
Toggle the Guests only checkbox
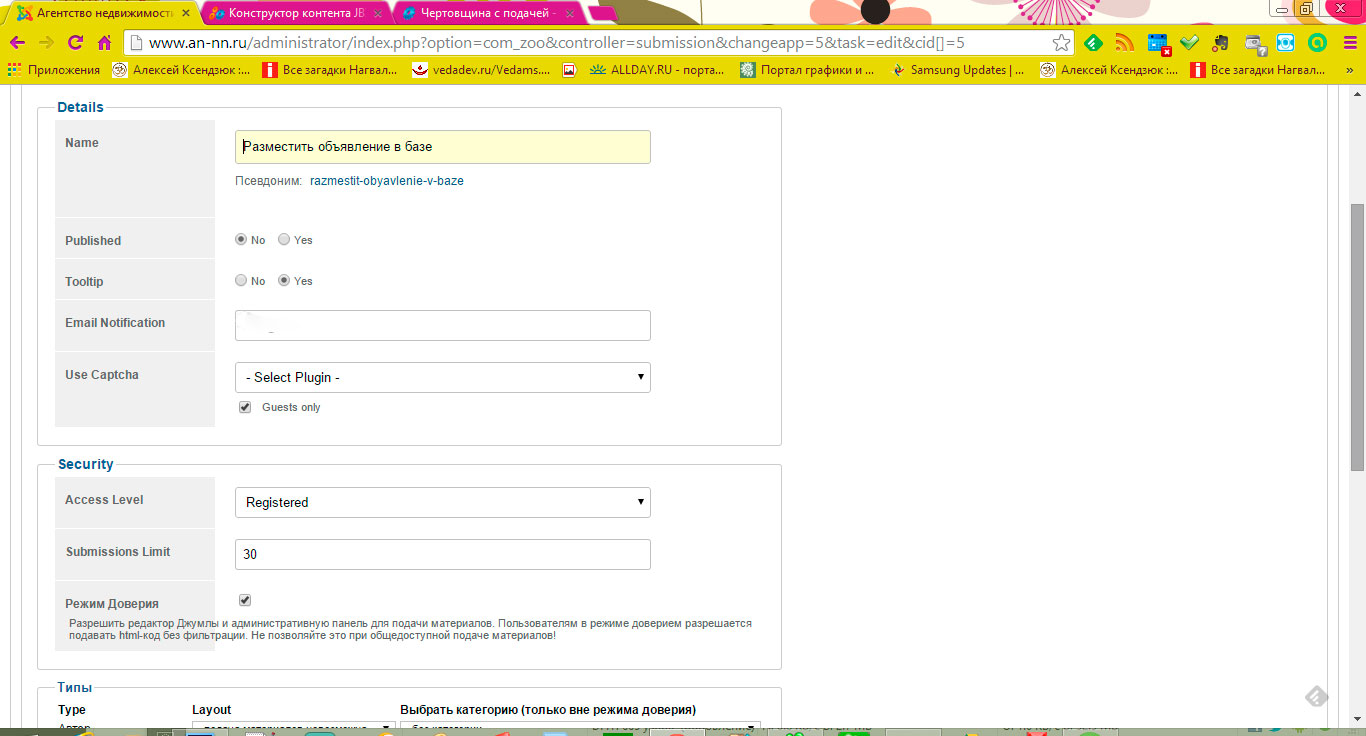pyautogui.click(x=245, y=407)
